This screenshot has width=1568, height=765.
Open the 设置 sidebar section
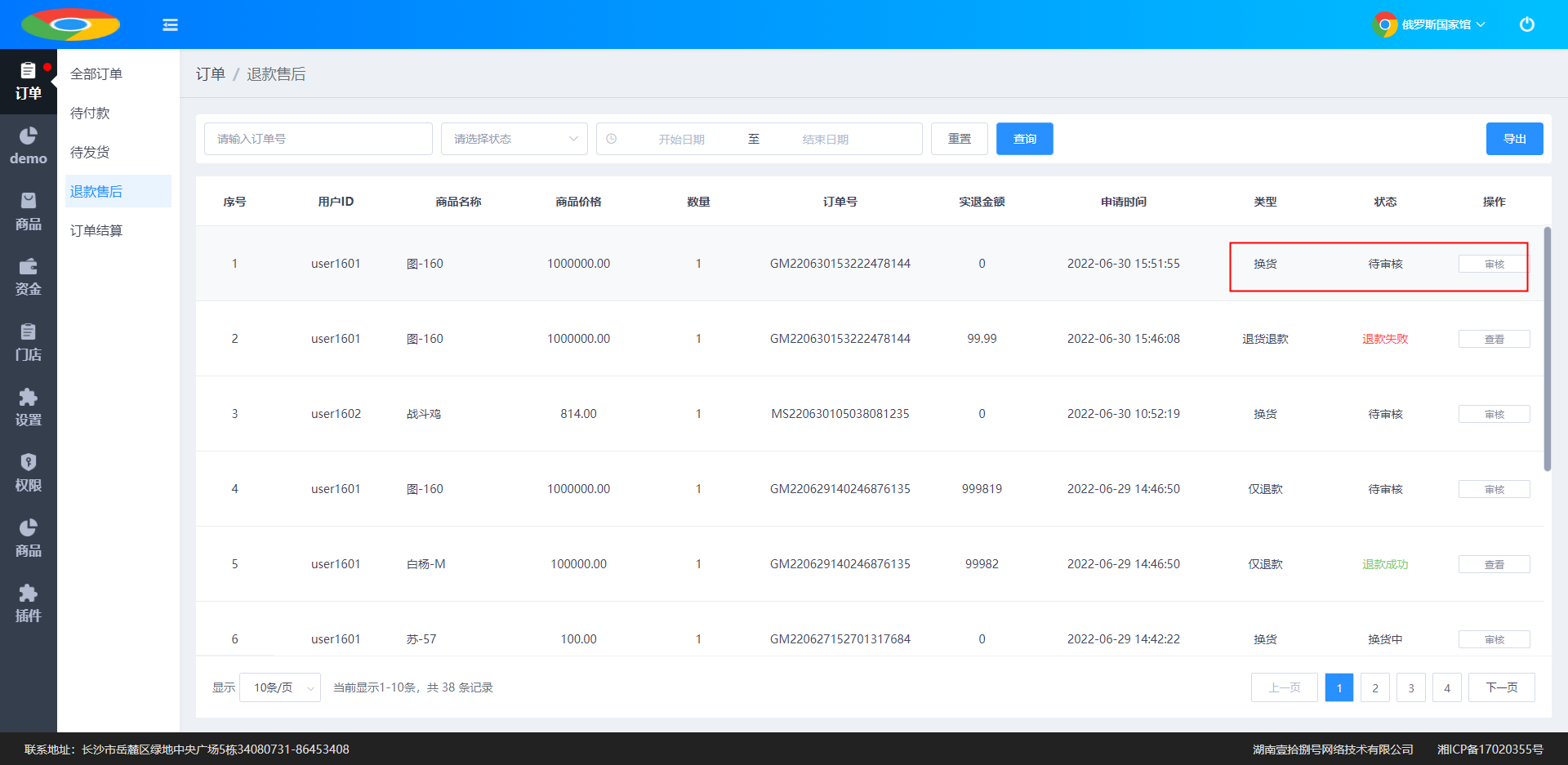click(29, 408)
